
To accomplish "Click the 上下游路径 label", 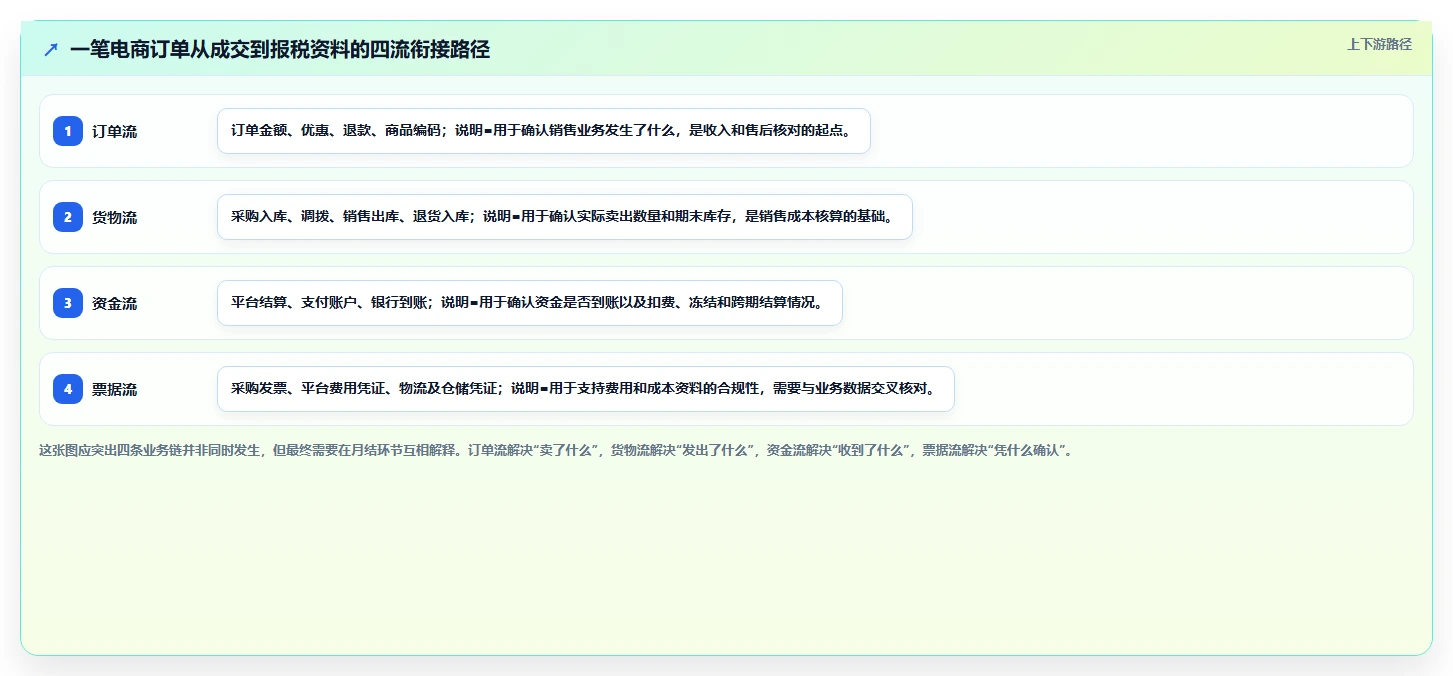I will (1379, 44).
